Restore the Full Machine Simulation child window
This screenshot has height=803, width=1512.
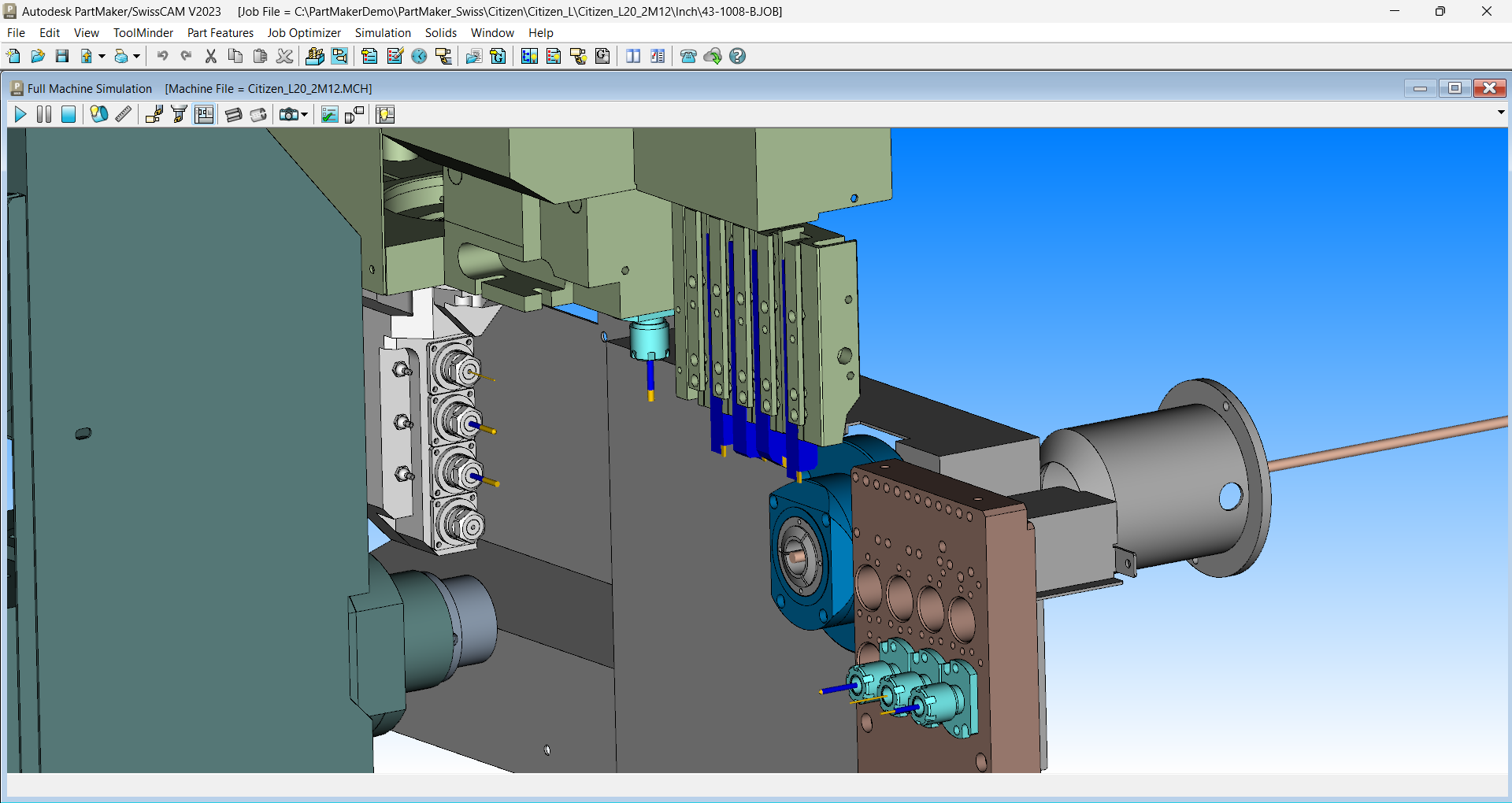point(1455,88)
